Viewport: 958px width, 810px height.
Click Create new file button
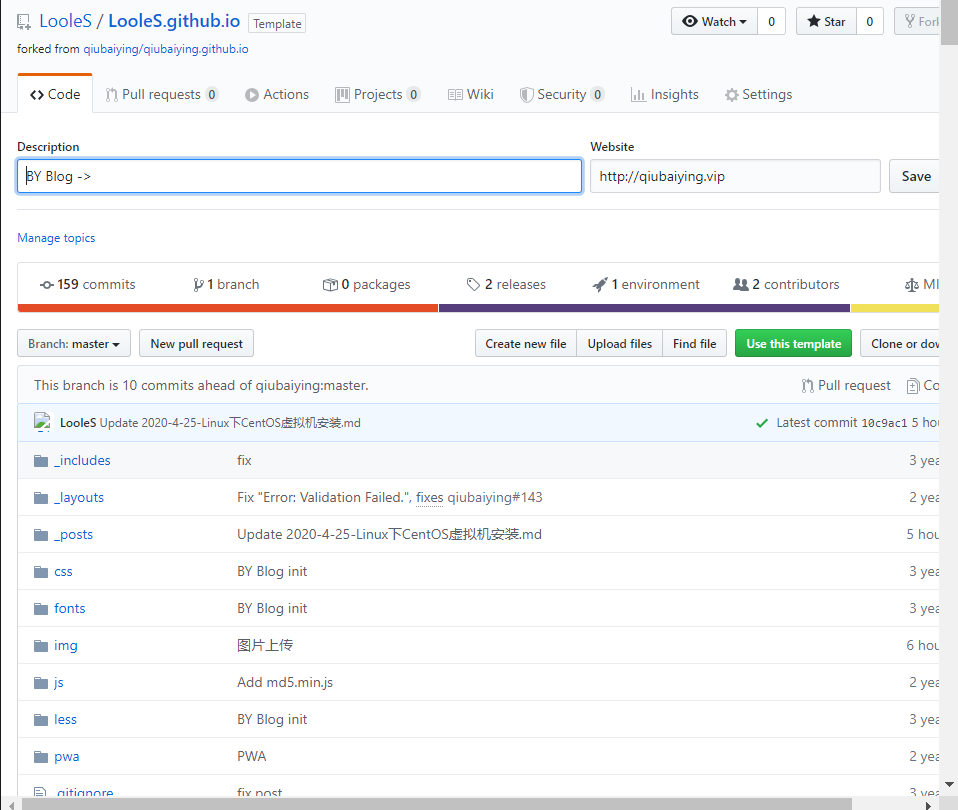click(x=525, y=343)
